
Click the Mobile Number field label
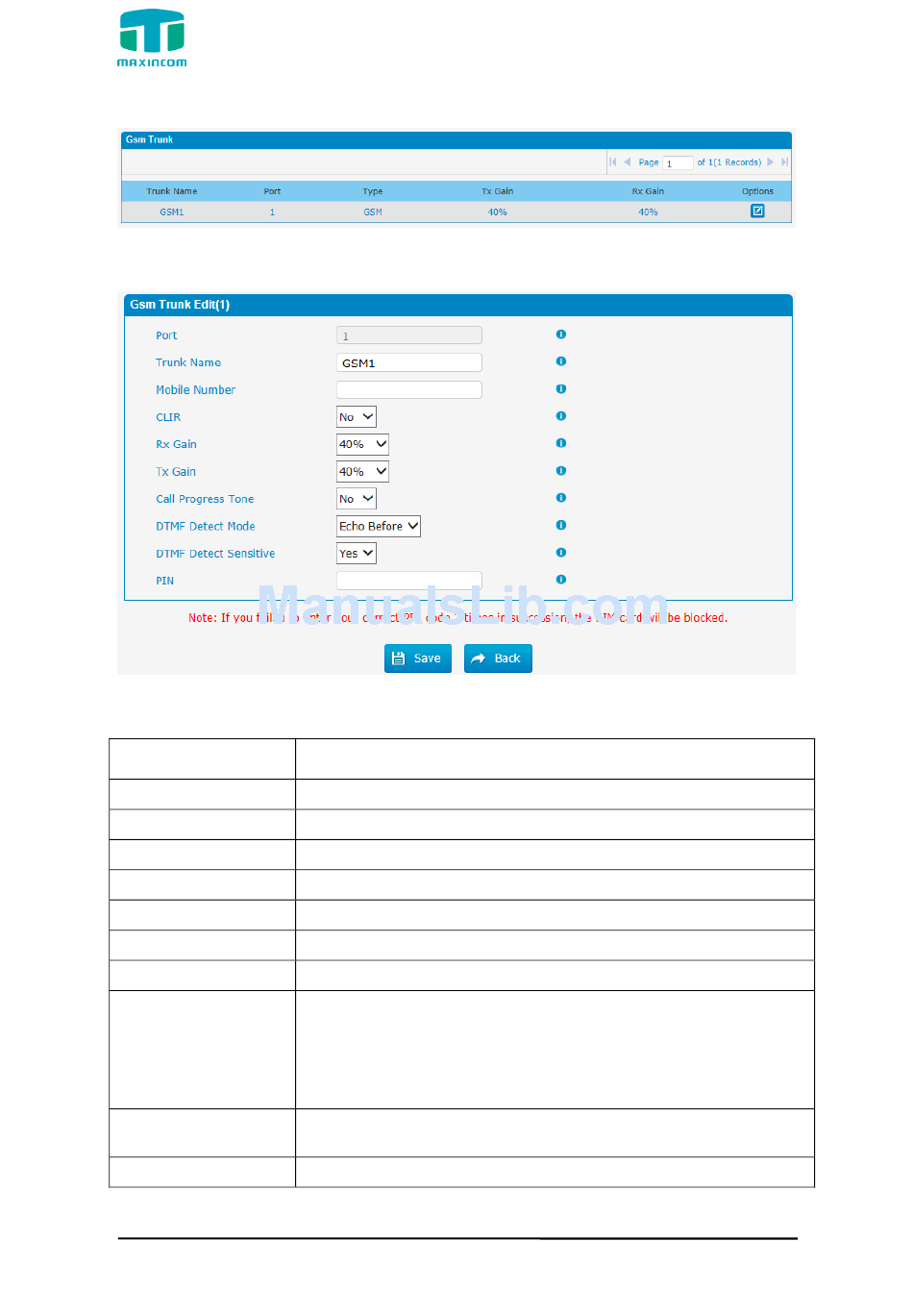coord(195,390)
